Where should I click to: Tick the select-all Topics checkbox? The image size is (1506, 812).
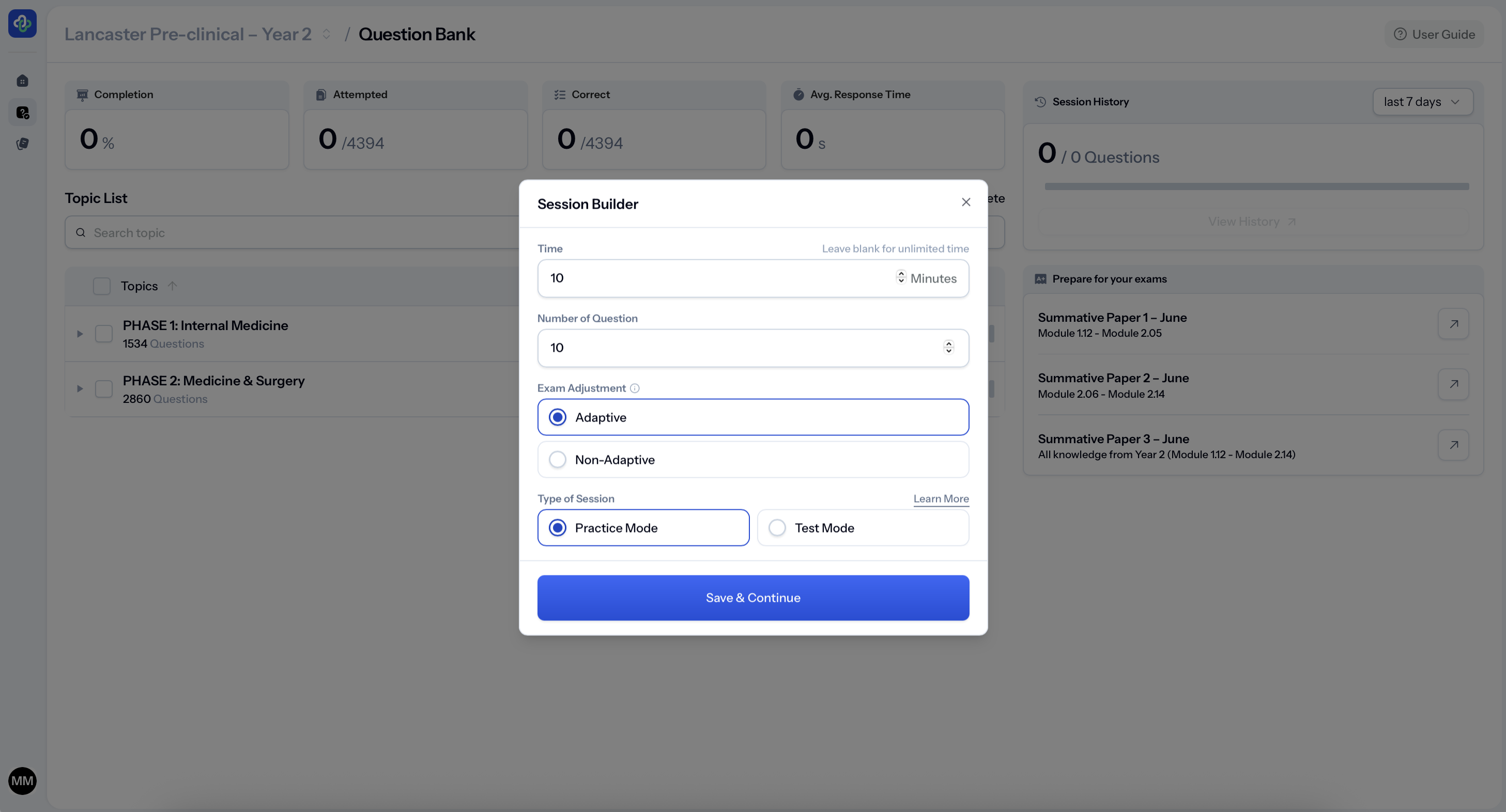[x=102, y=286]
